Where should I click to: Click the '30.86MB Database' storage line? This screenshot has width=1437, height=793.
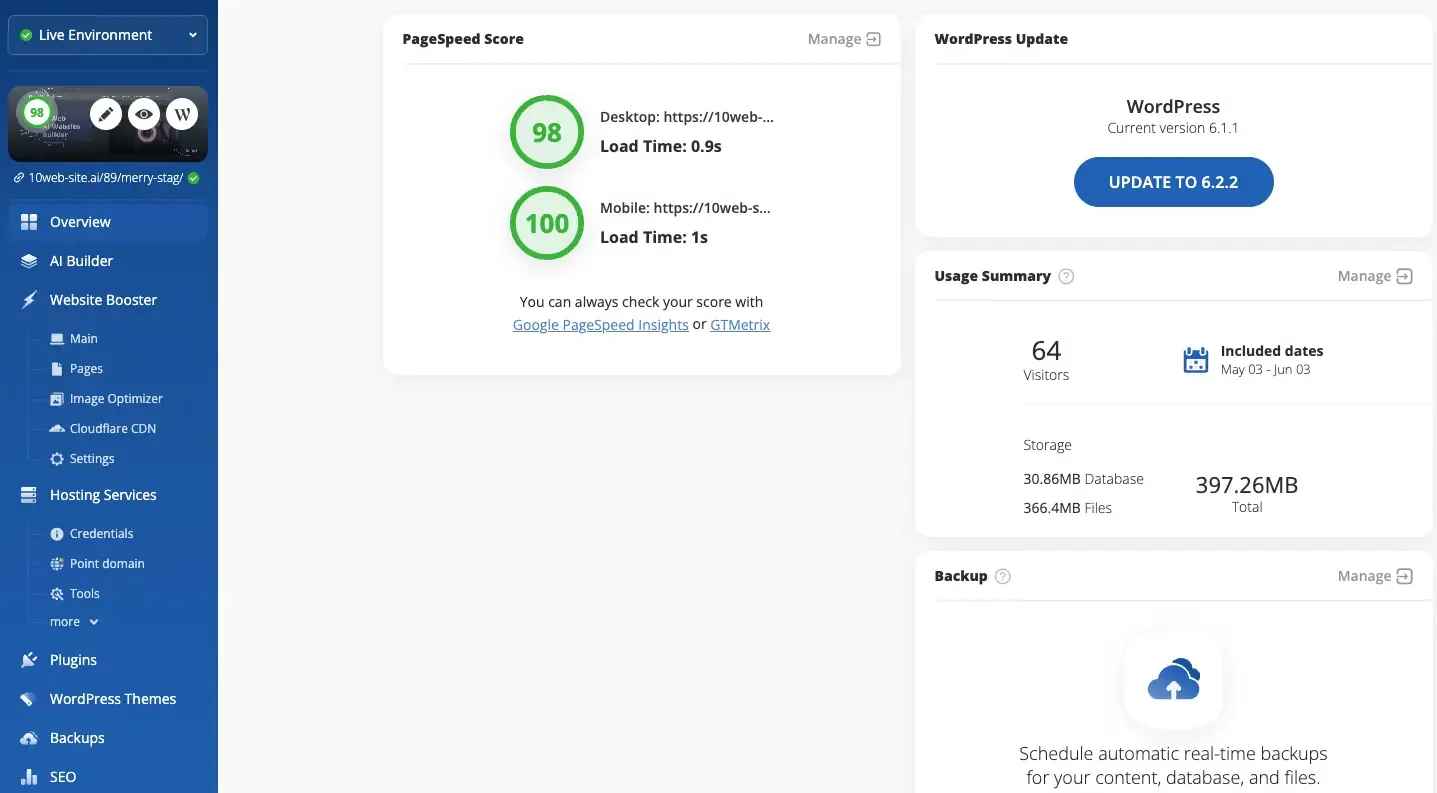pos(1083,479)
